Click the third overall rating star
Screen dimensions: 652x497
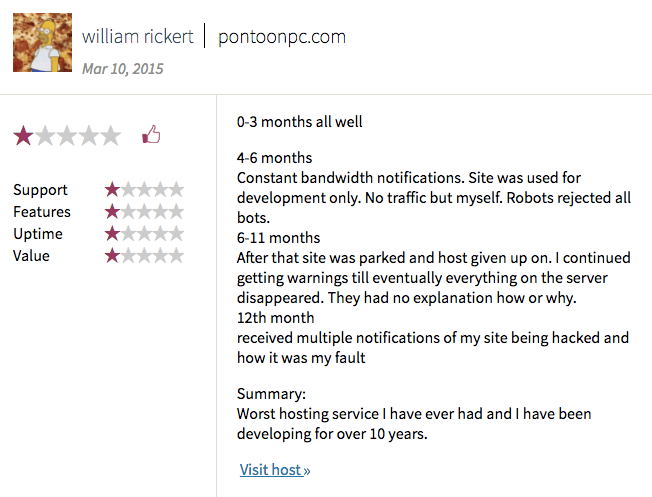click(67, 136)
